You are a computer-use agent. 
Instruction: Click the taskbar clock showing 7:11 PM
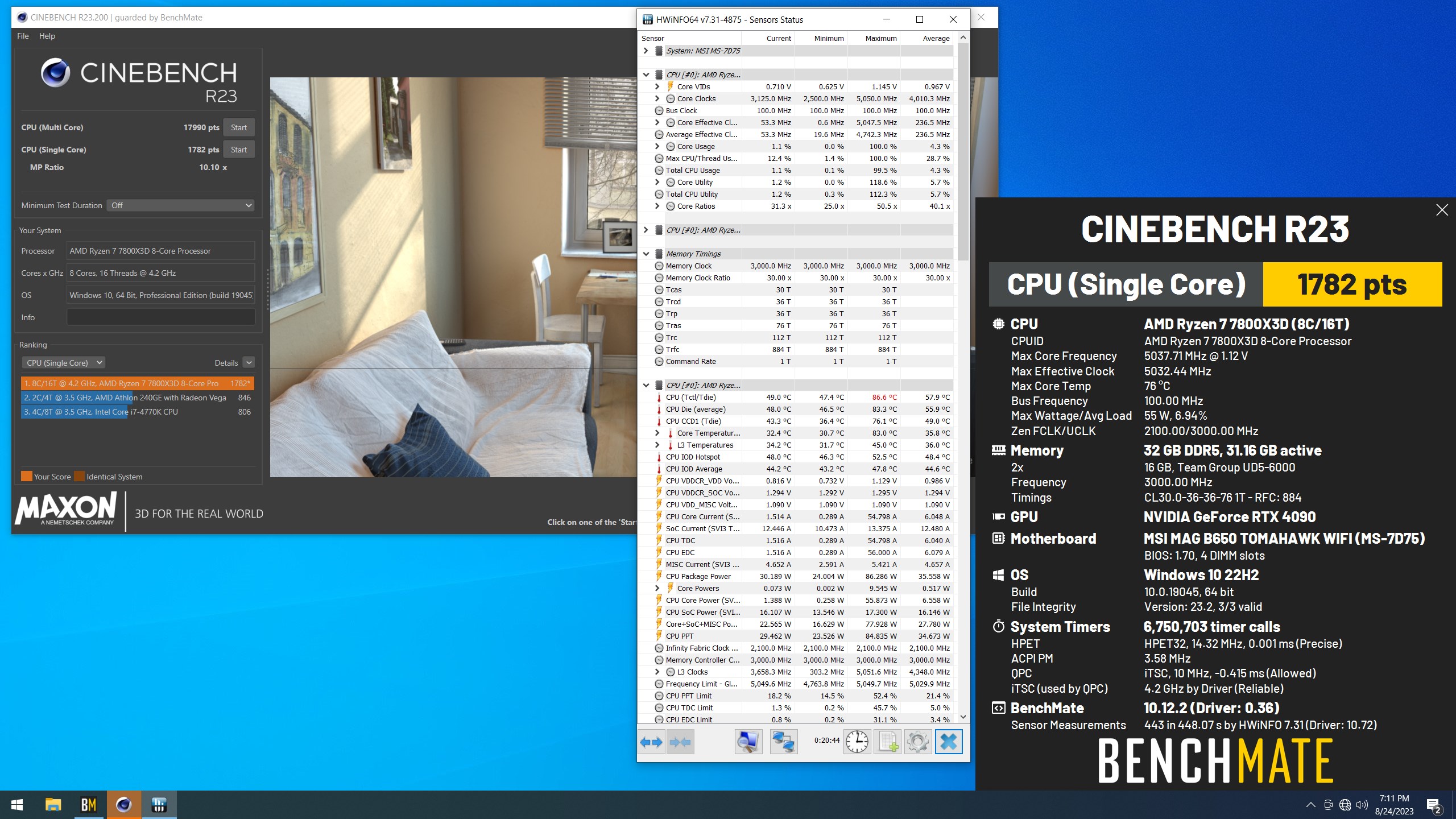point(1394,805)
